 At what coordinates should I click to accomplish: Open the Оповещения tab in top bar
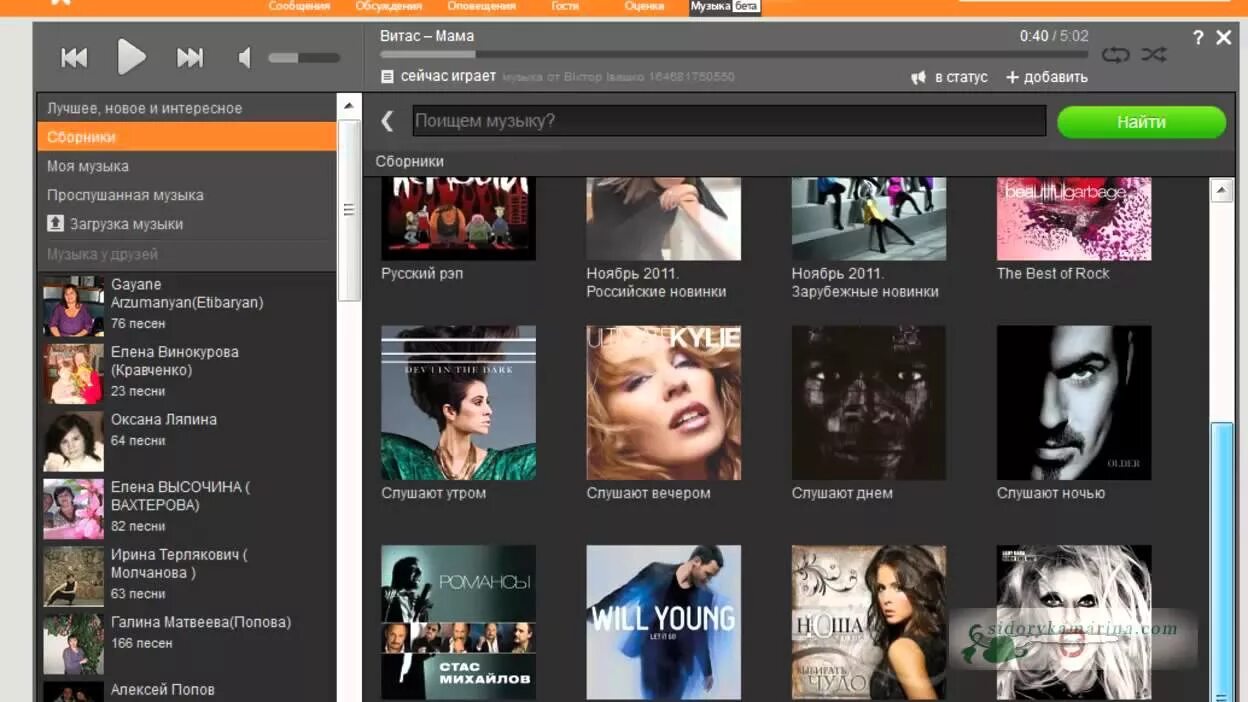481,6
